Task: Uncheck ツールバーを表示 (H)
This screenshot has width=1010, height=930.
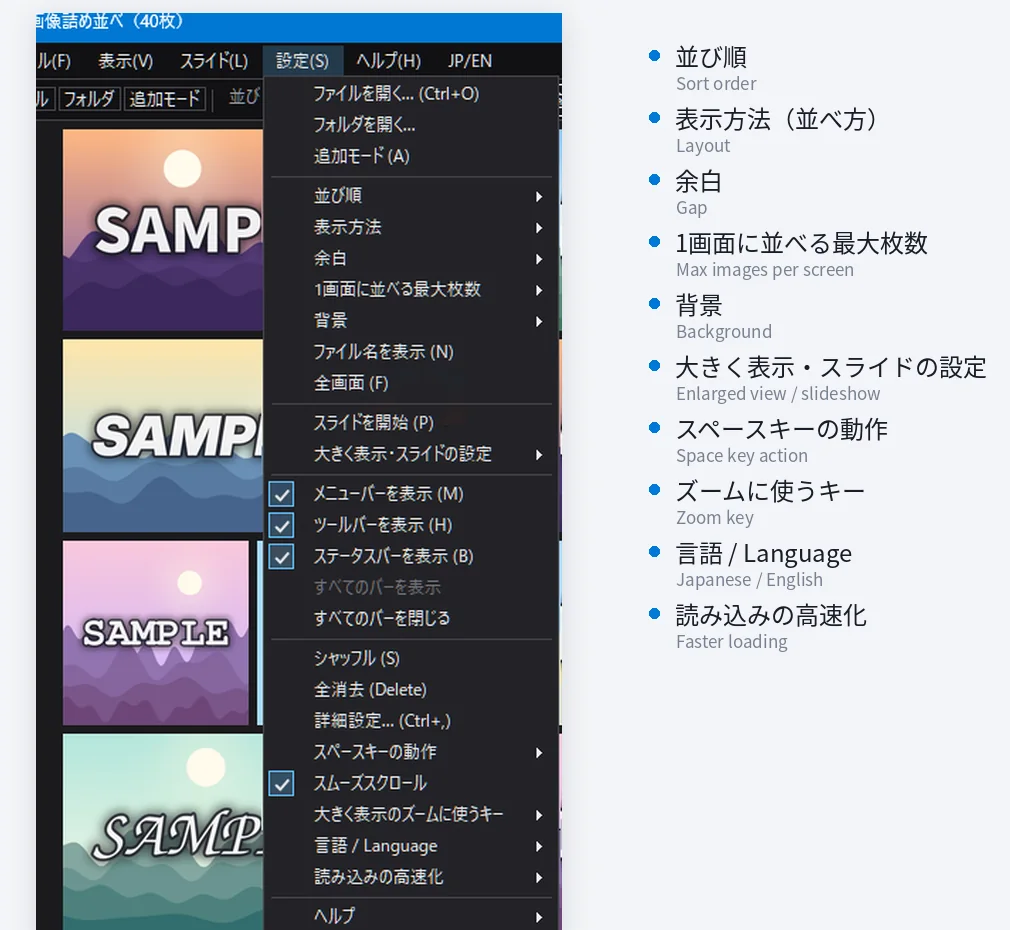Action: pos(411,526)
